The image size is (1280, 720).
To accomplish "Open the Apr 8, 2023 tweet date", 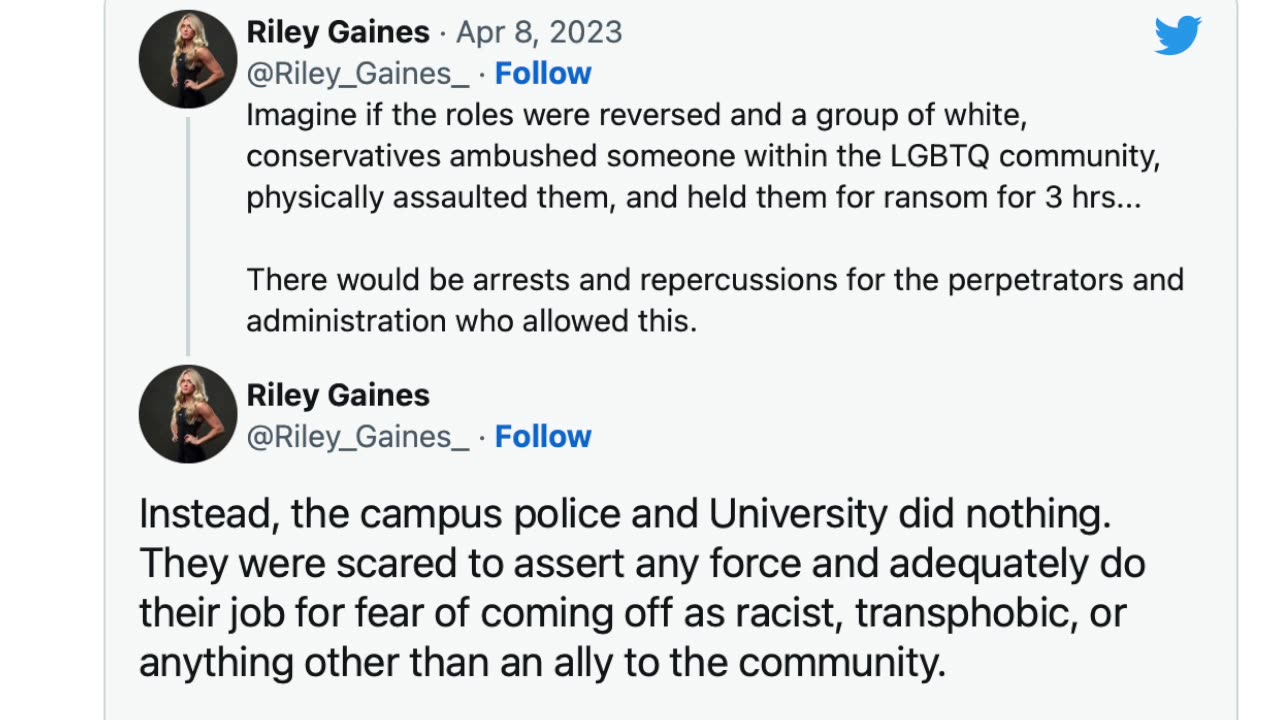I will pos(539,32).
